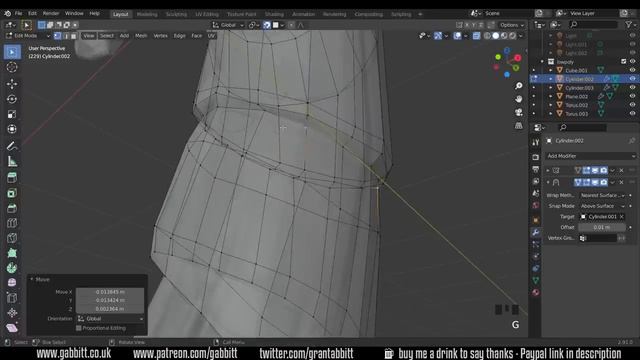
Task: Select the Inset Faces tool
Action: point(12,193)
